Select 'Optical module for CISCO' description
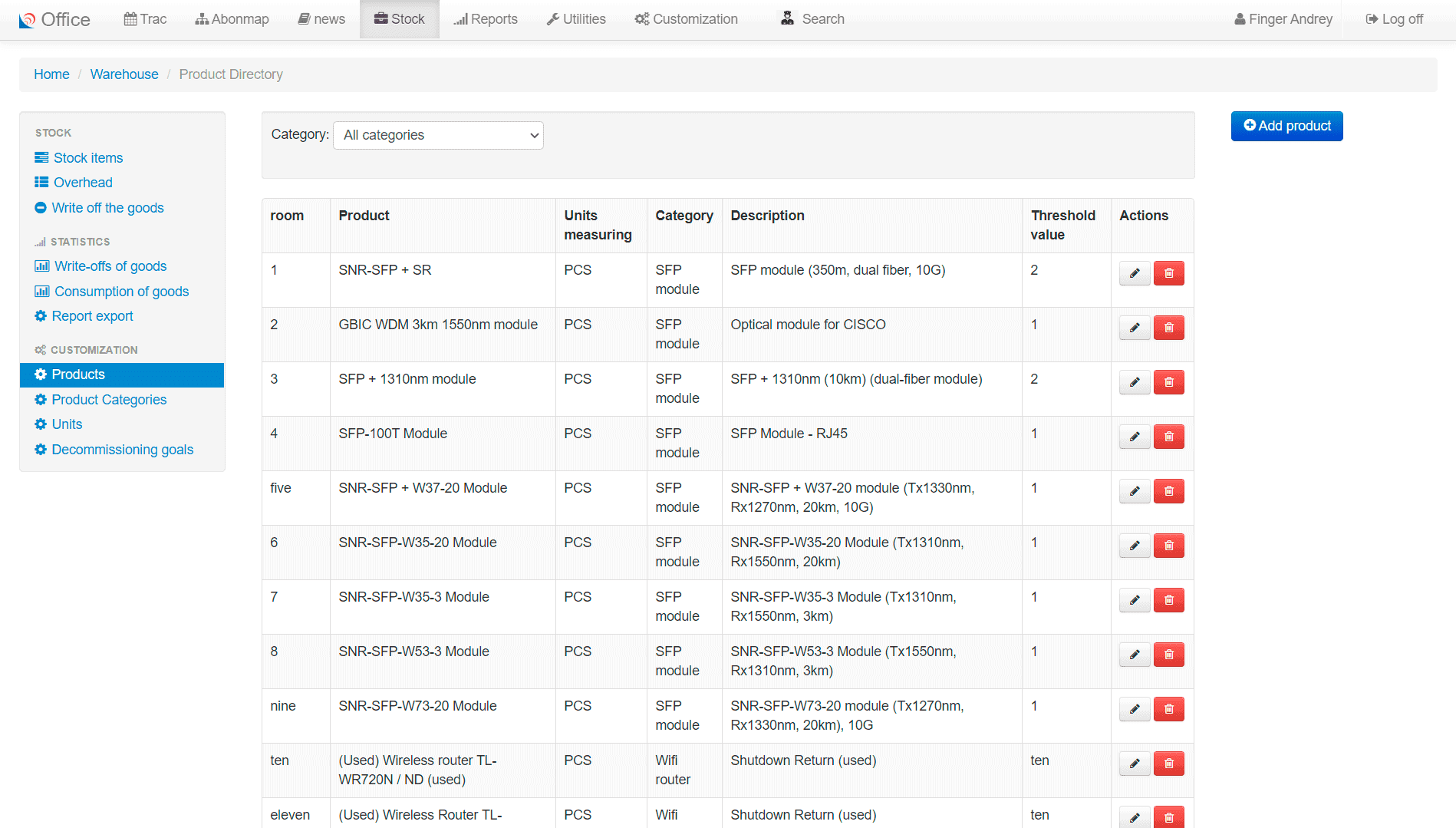This screenshot has height=828, width=1456. click(808, 325)
